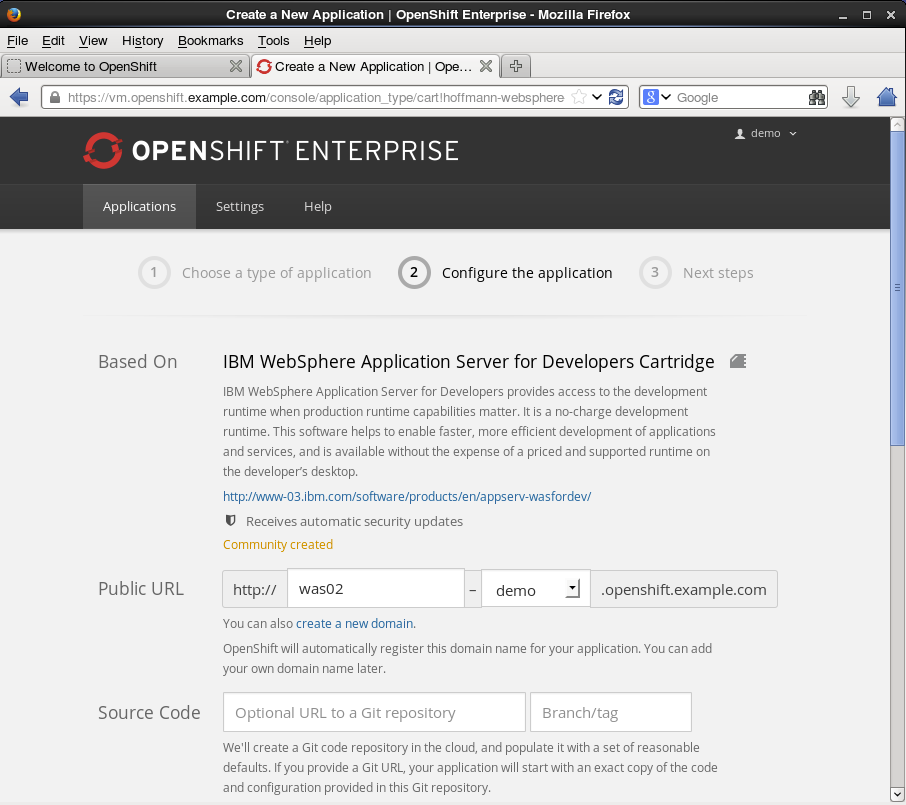Open the History menu

coord(143,40)
